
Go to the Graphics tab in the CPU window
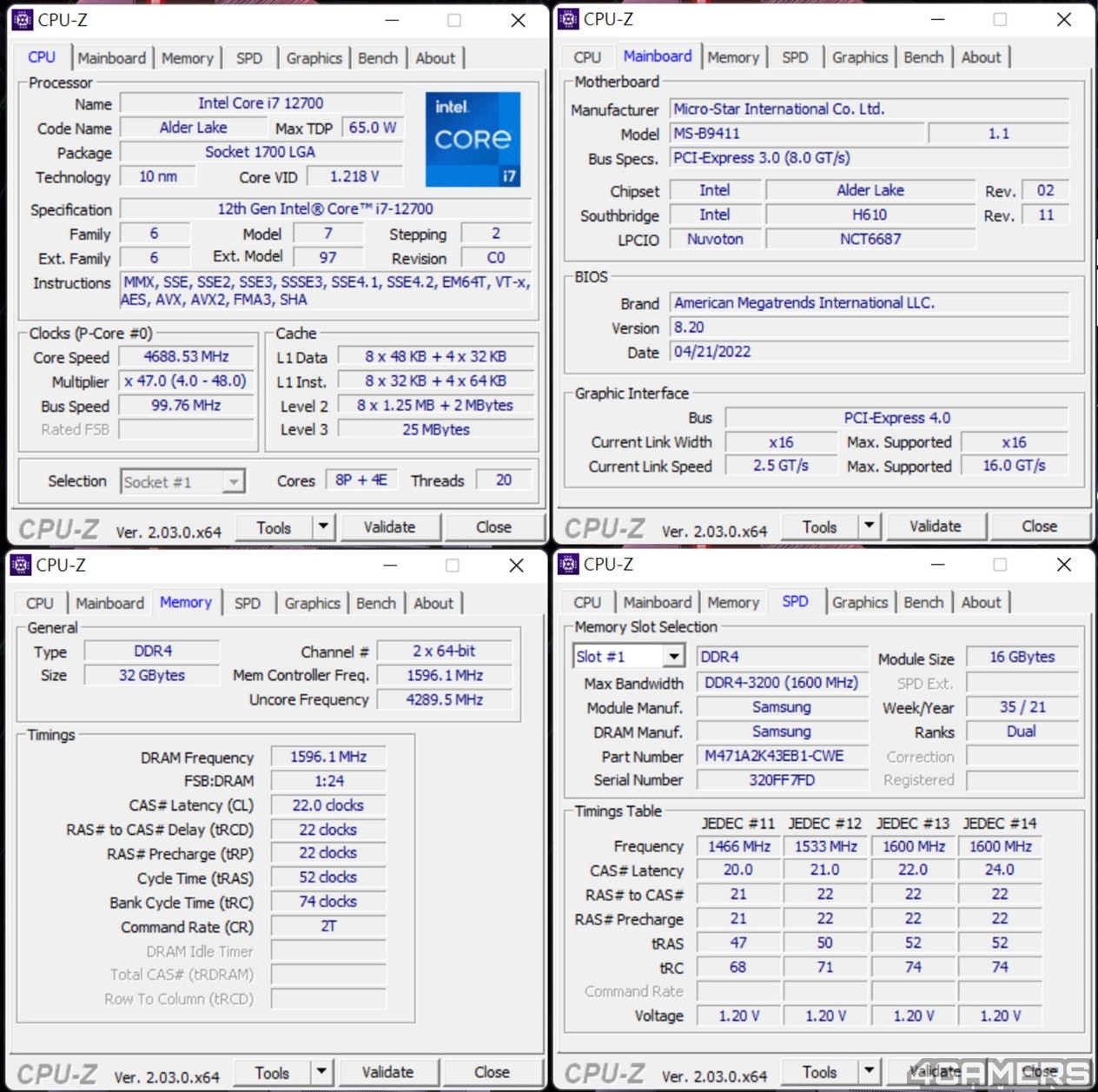(x=314, y=58)
